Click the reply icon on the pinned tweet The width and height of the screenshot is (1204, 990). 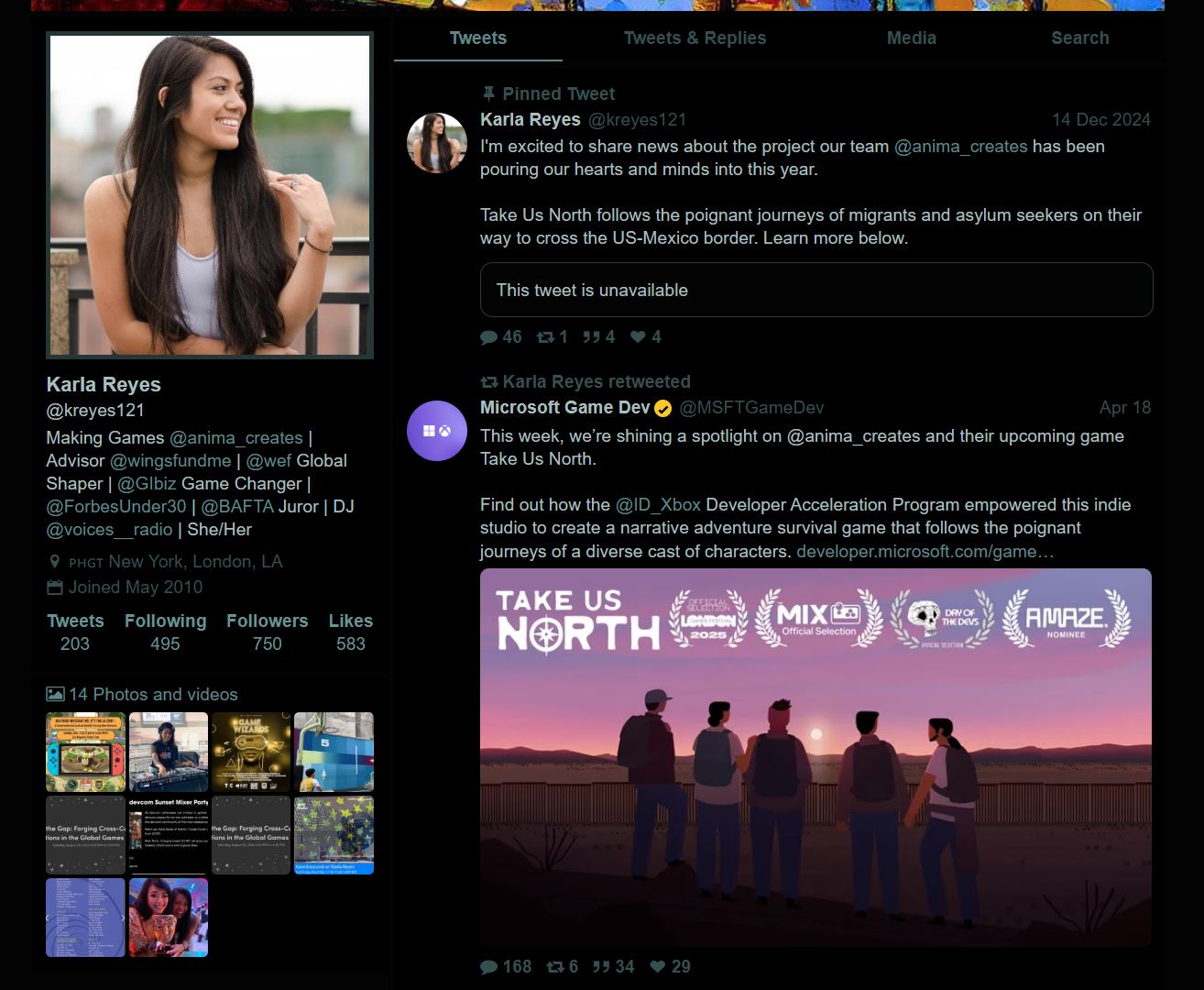point(488,337)
